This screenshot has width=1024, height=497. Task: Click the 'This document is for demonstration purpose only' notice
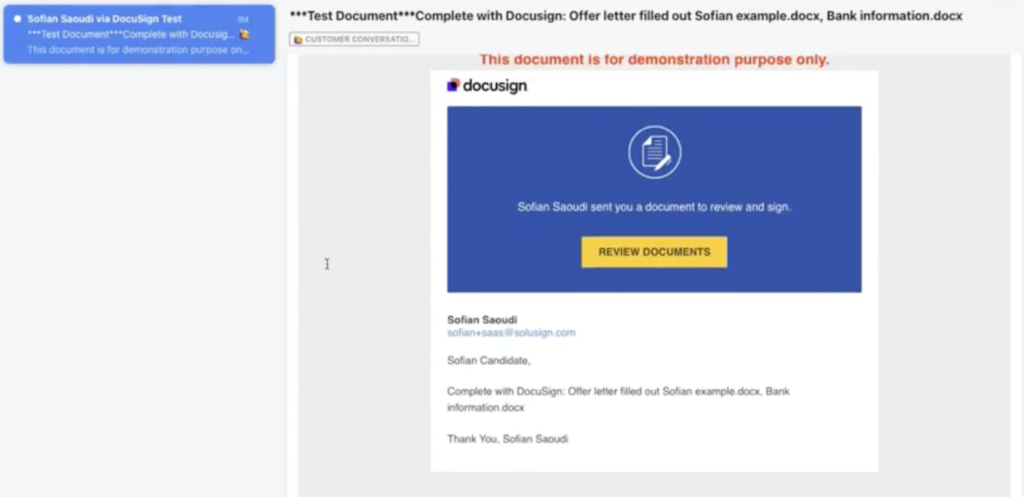pyautogui.click(x=654, y=59)
